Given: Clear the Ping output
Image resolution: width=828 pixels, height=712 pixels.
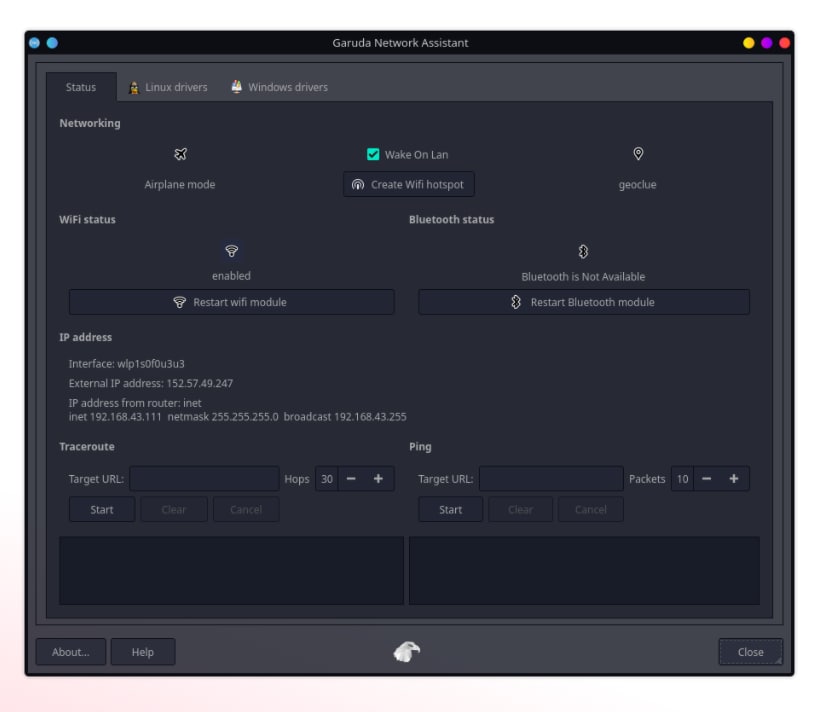Looking at the screenshot, I should click(521, 510).
